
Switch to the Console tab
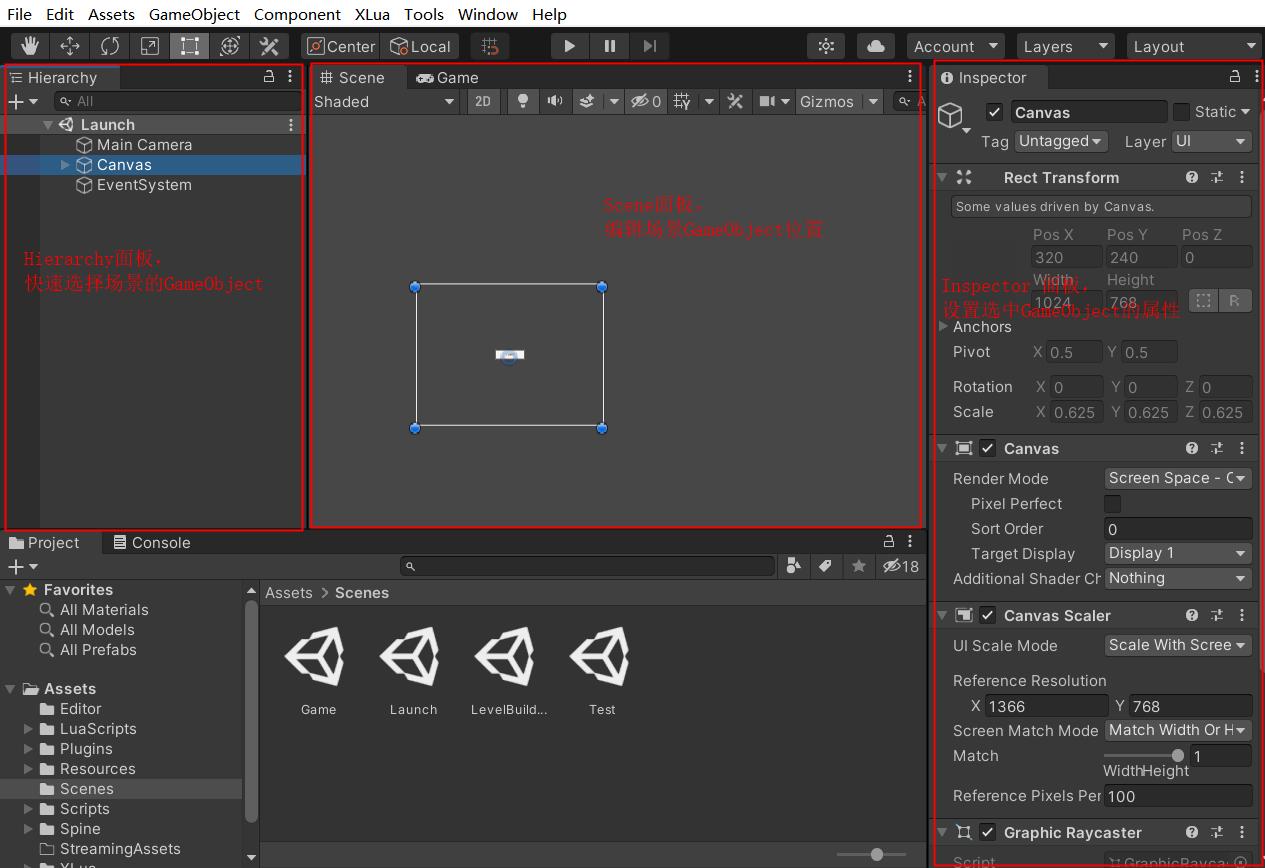151,542
